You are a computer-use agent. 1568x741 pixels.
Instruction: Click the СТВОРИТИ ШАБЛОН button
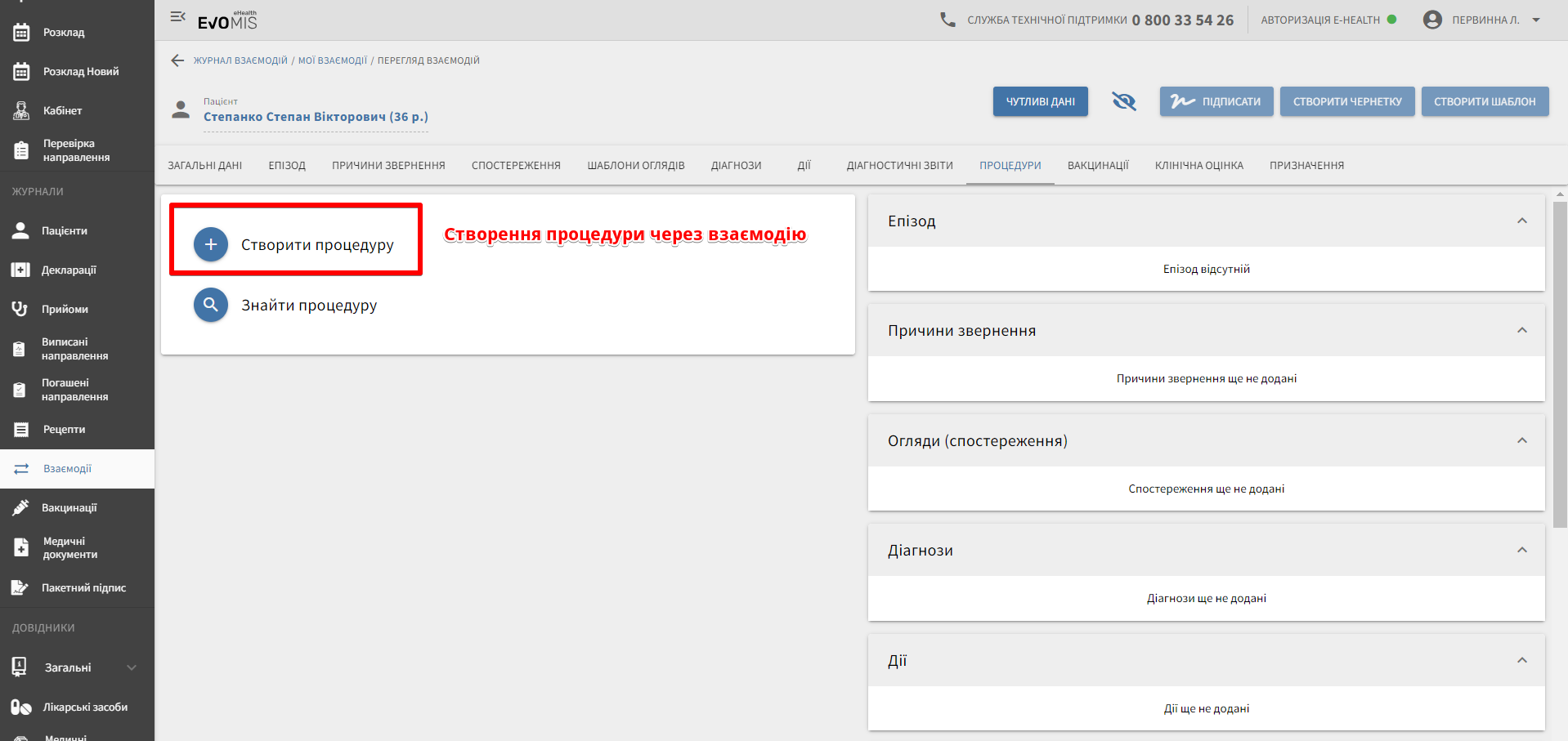click(x=1484, y=101)
